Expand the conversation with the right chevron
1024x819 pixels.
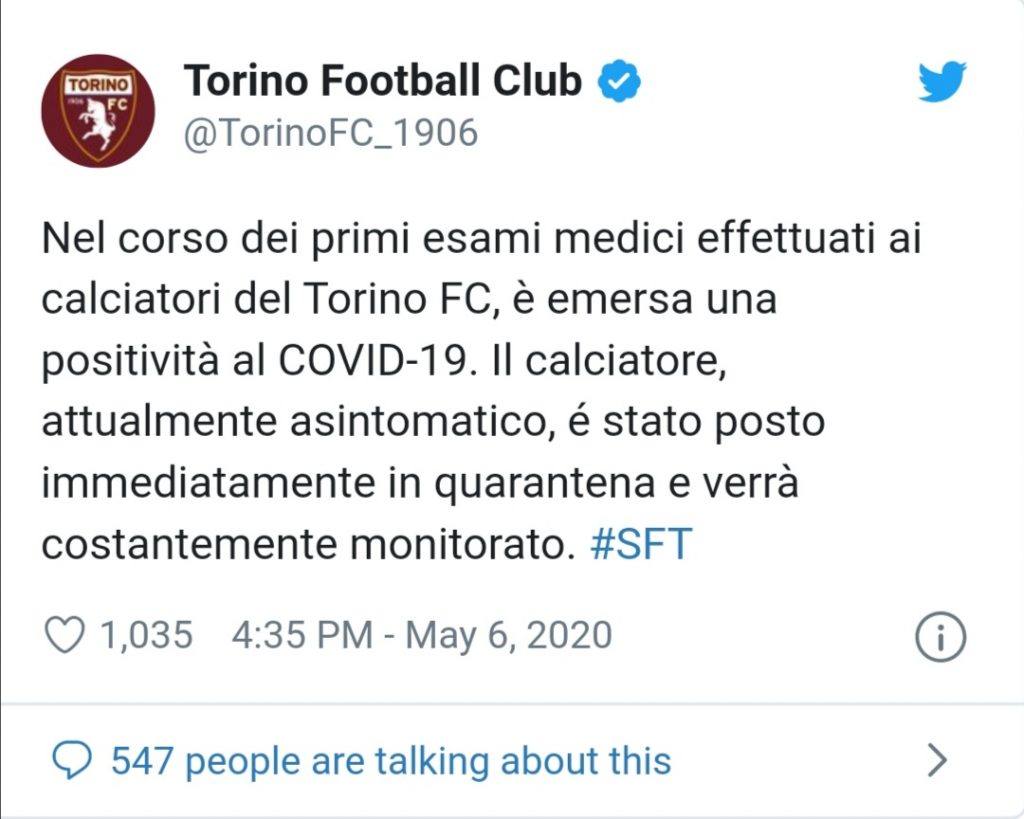(x=938, y=760)
